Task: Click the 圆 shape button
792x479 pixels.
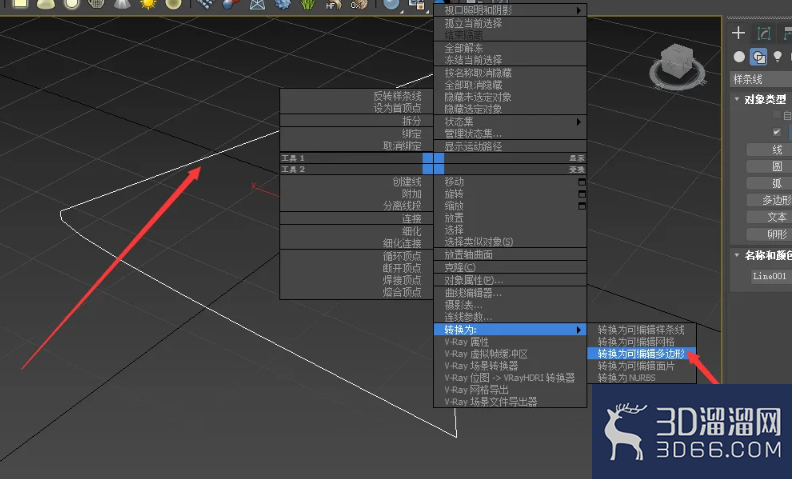Action: (769, 166)
